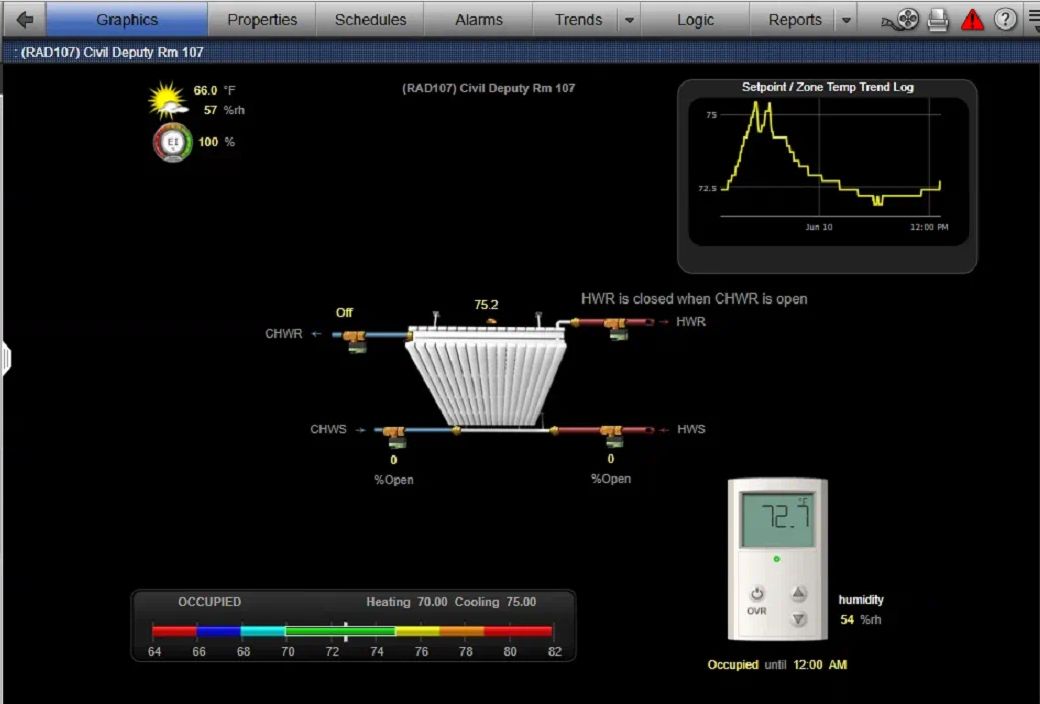Click the printer icon in toolbar
Image resolution: width=1040 pixels, height=704 pixels.
[938, 19]
